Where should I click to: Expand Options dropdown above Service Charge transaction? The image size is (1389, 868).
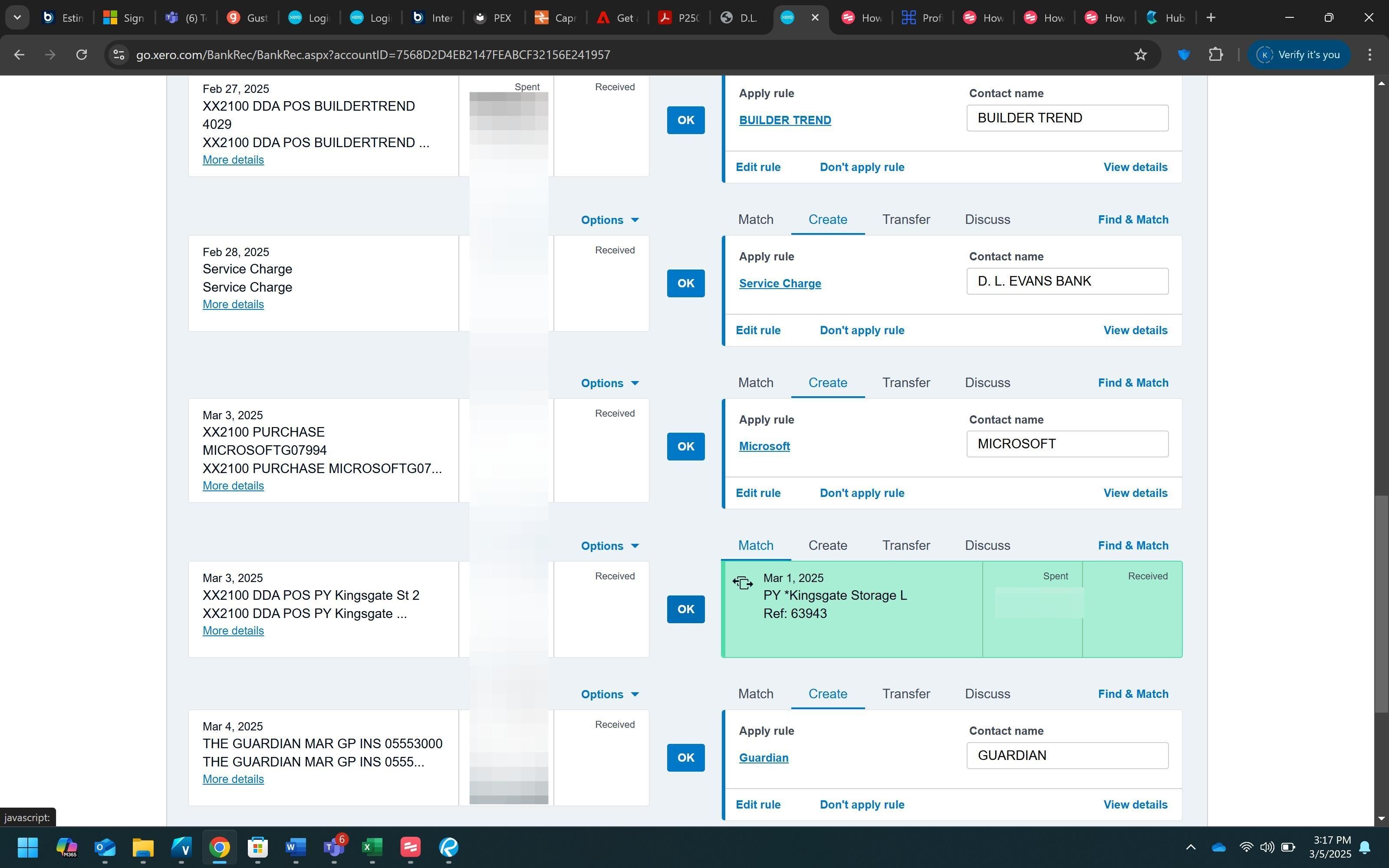coord(609,220)
